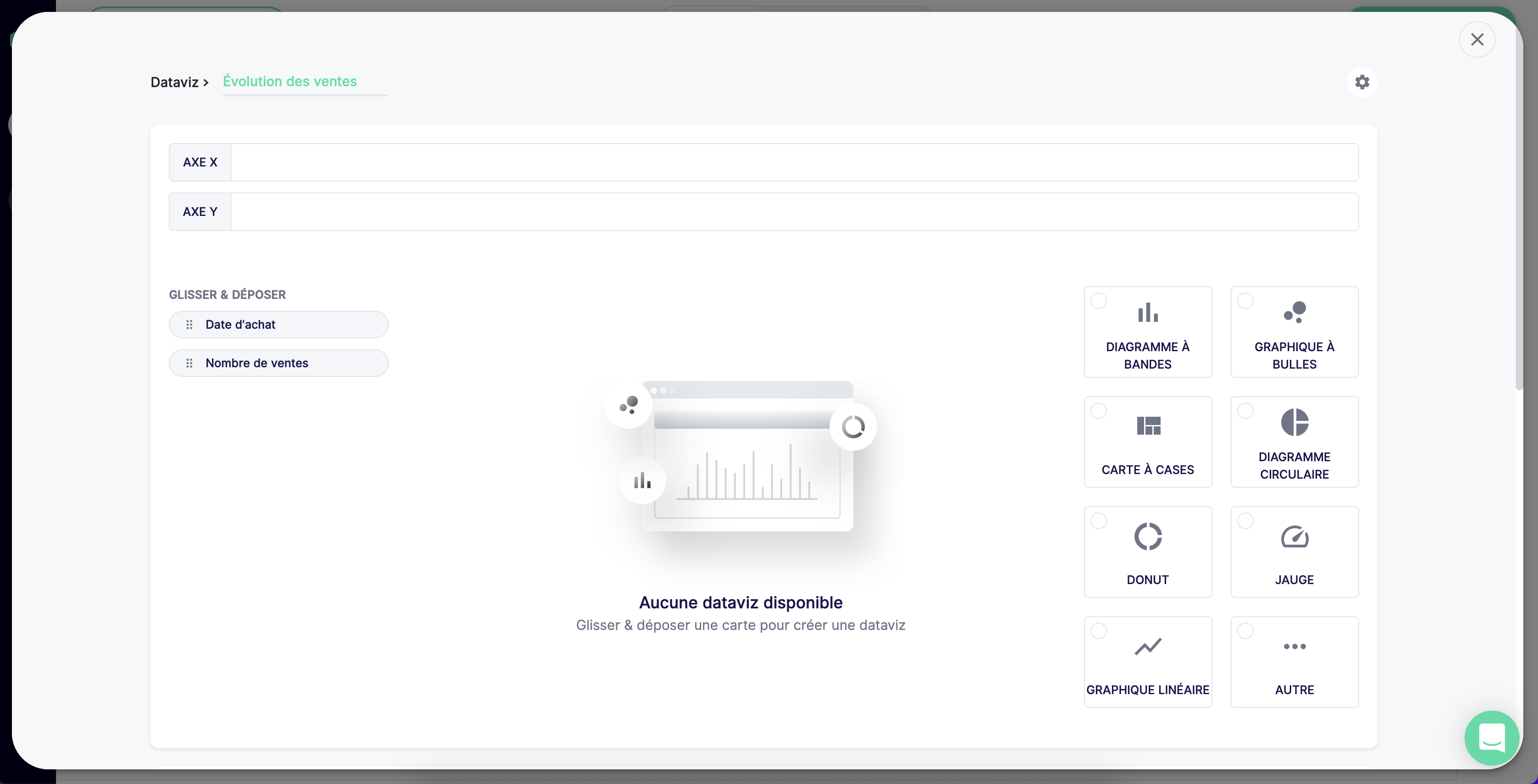Image resolution: width=1538 pixels, height=784 pixels.
Task: Click the Nombre de ventes card
Action: (x=278, y=363)
